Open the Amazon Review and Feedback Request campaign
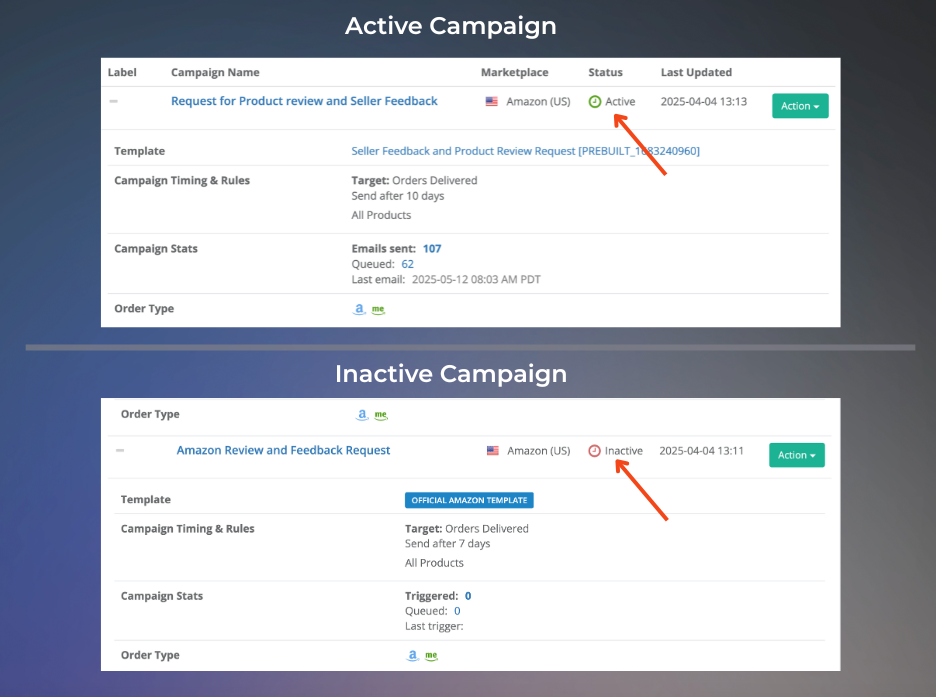Screen dimensions: 936x697 [284, 450]
